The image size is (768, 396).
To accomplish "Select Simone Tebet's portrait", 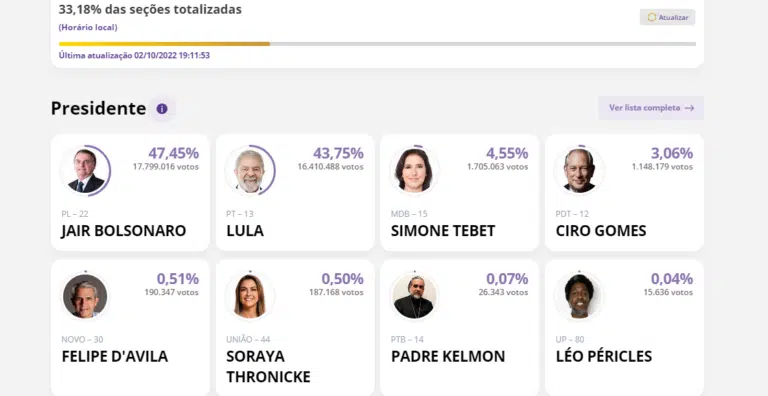I will (414, 171).
